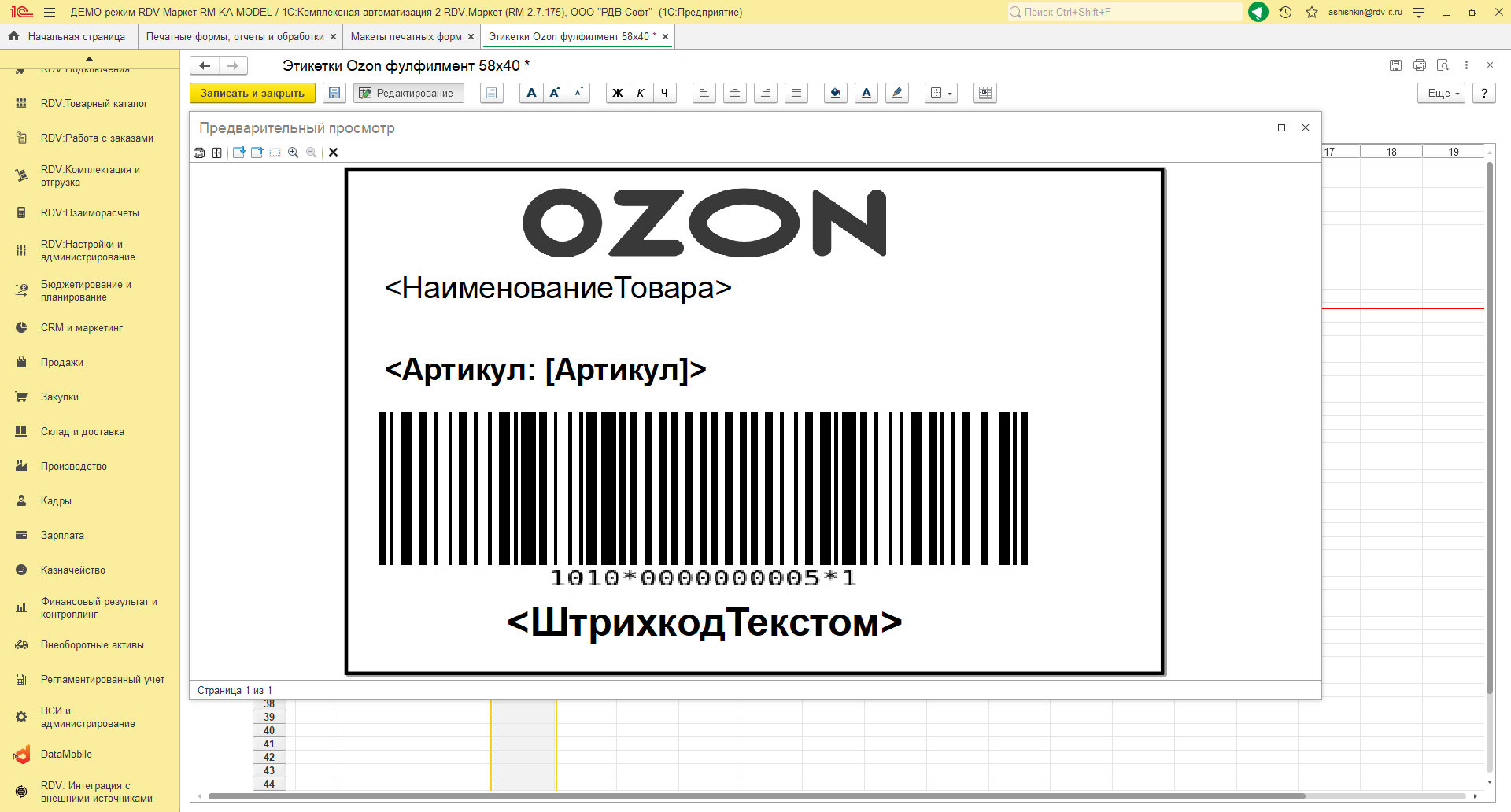Viewport: 1511px width, 812px height.
Task: Click the save document icon in the form header
Action: point(1395,65)
